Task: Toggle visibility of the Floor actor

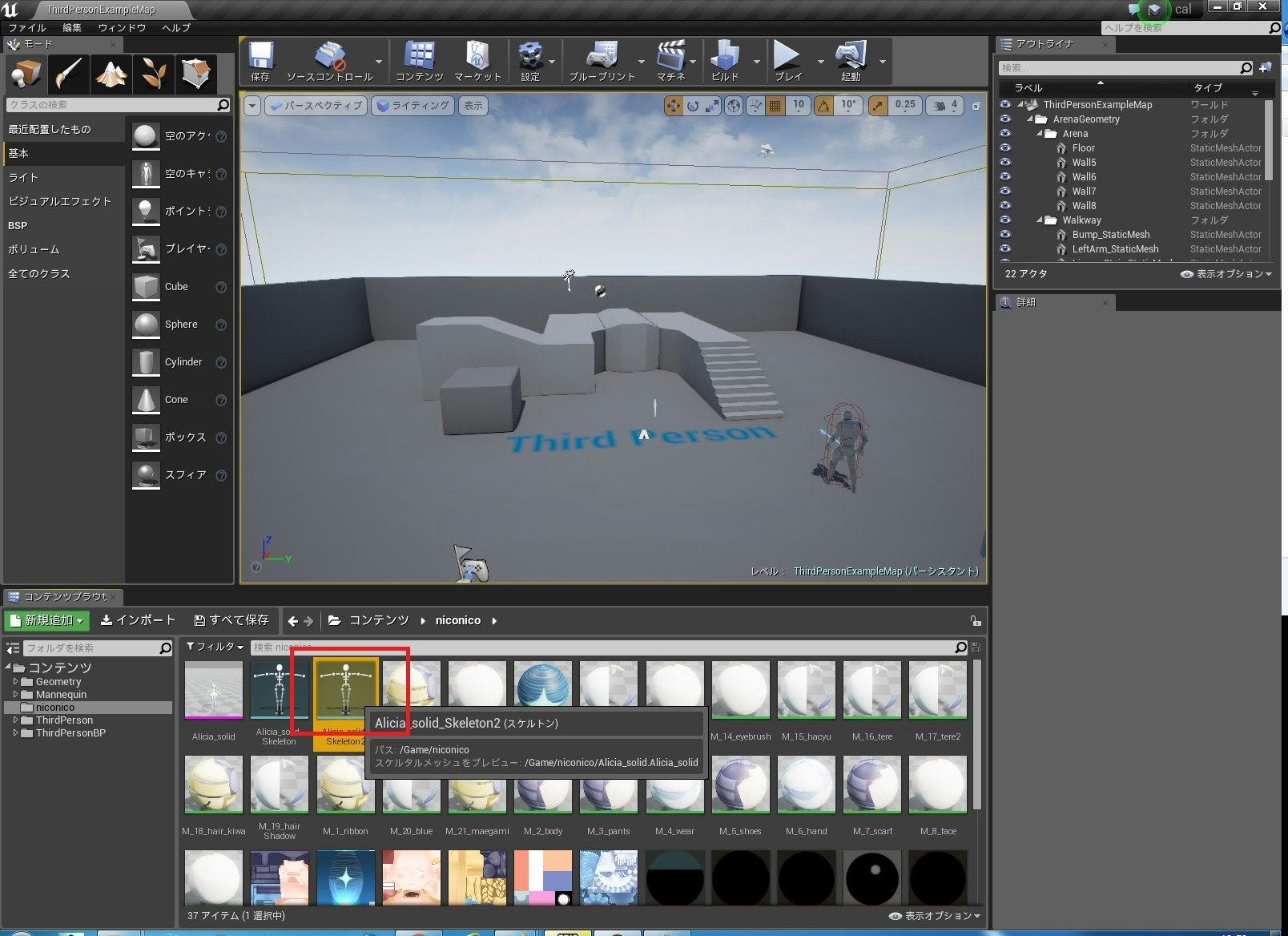Action: coord(1005,148)
